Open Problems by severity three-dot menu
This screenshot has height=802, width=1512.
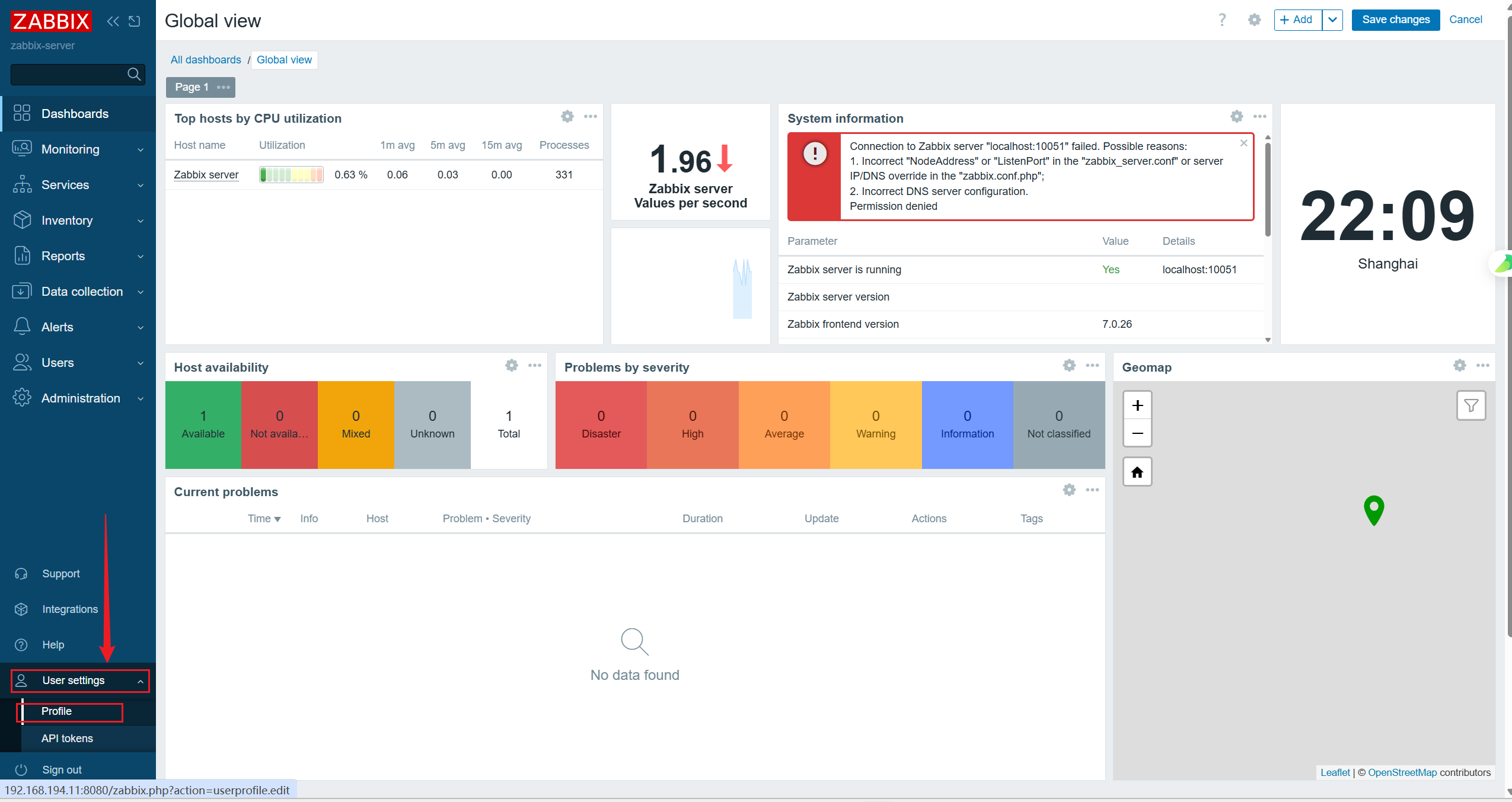tap(1092, 365)
